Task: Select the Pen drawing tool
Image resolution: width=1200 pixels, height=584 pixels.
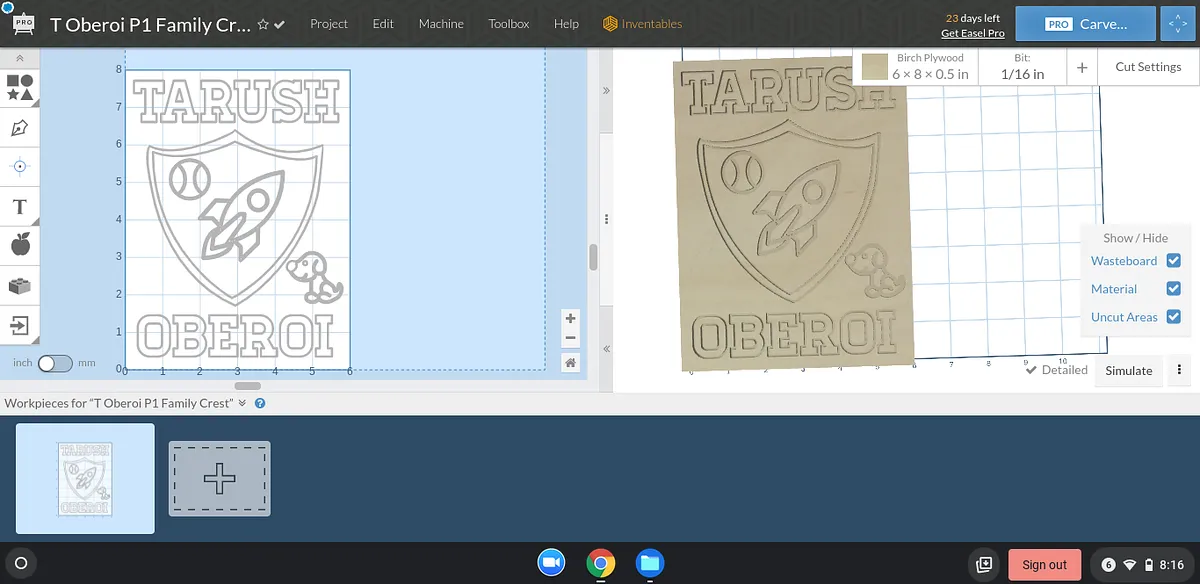Action: click(x=20, y=128)
